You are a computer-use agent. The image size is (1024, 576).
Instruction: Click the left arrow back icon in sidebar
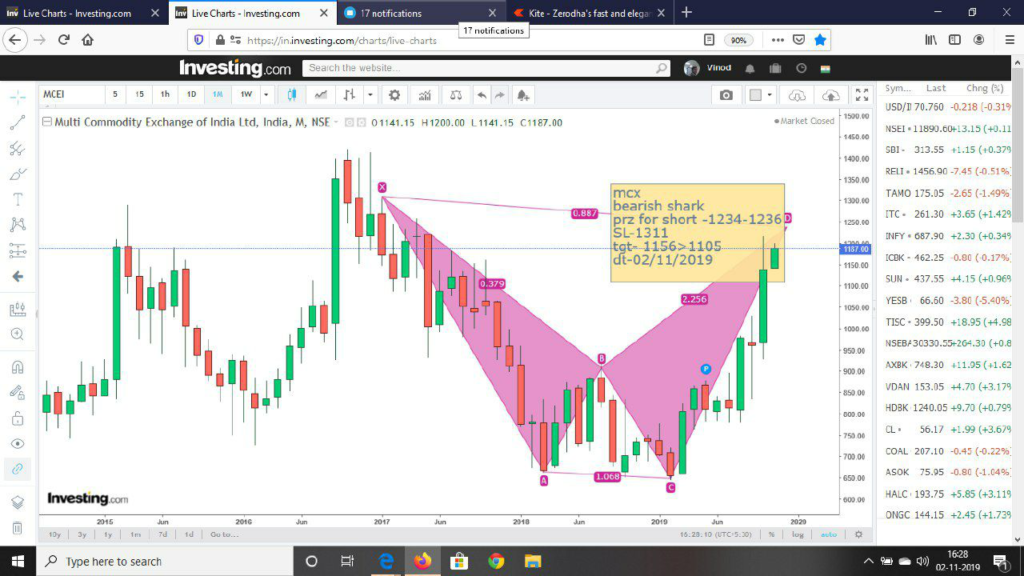(18, 276)
